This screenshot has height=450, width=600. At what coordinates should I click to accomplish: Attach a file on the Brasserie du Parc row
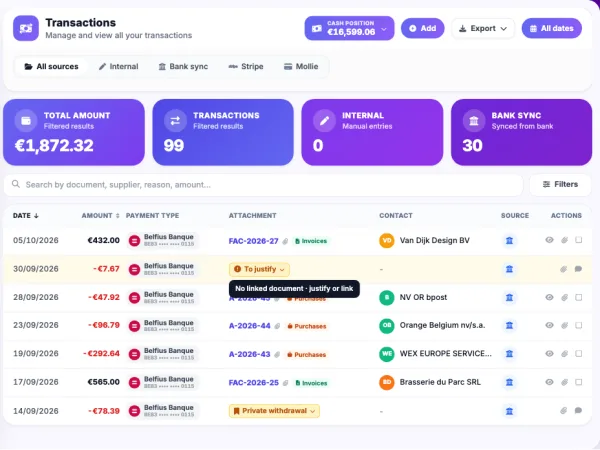[x=564, y=382]
